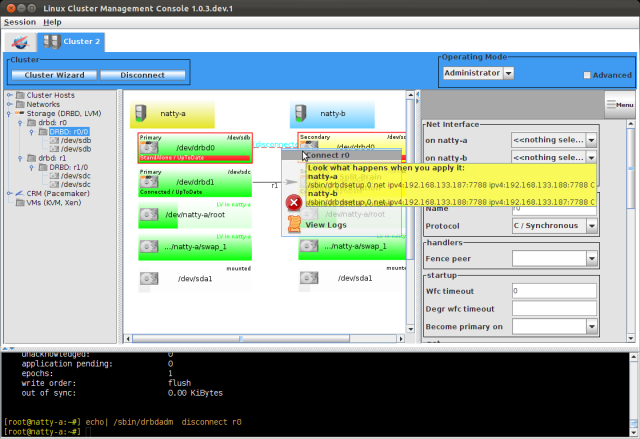Select the /dev/drbd1 disk icon on natty-a
This screenshot has width=640, height=439.
click(150, 182)
